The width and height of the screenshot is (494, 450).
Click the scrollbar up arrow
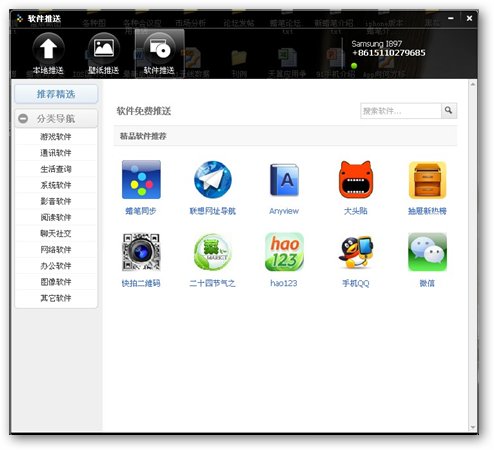(x=473, y=84)
